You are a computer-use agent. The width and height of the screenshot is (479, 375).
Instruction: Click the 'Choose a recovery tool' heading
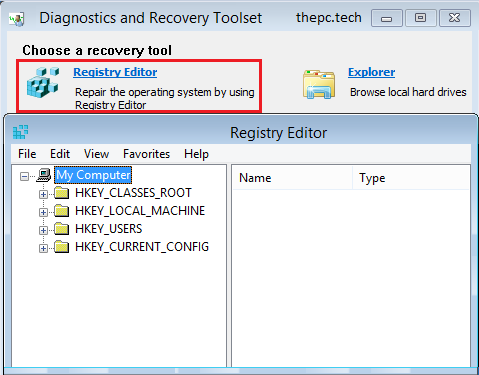[x=97, y=50]
